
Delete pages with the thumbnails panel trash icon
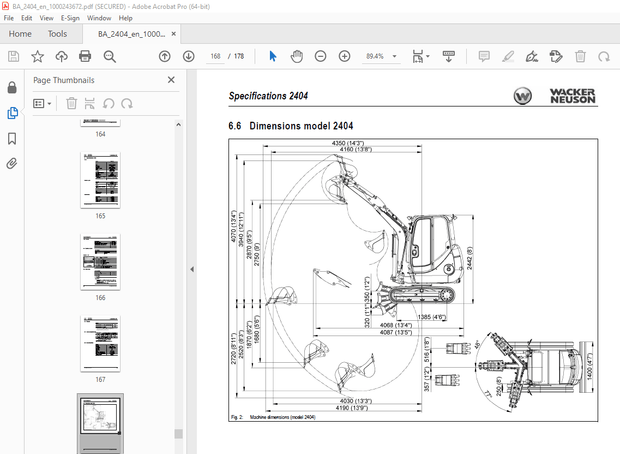(72, 104)
